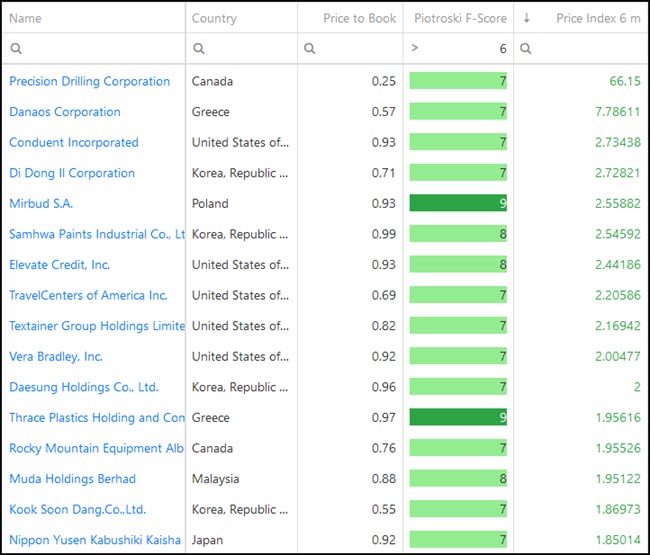Select Price to Book value 0.55
650x555 pixels.
coord(383,509)
